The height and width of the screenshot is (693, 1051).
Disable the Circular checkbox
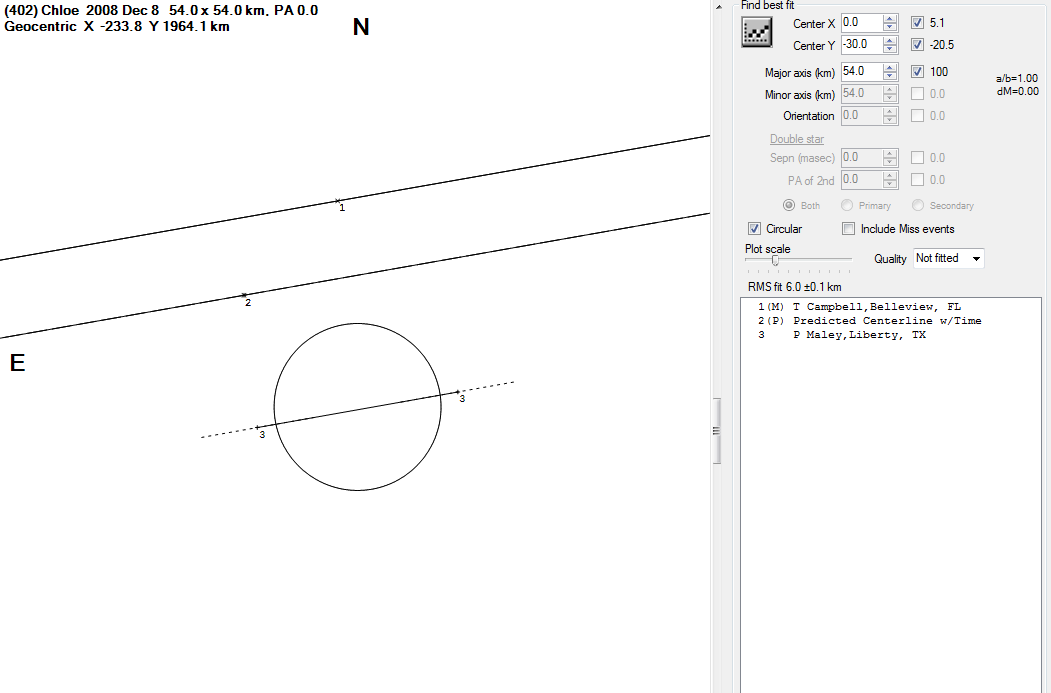(x=755, y=229)
